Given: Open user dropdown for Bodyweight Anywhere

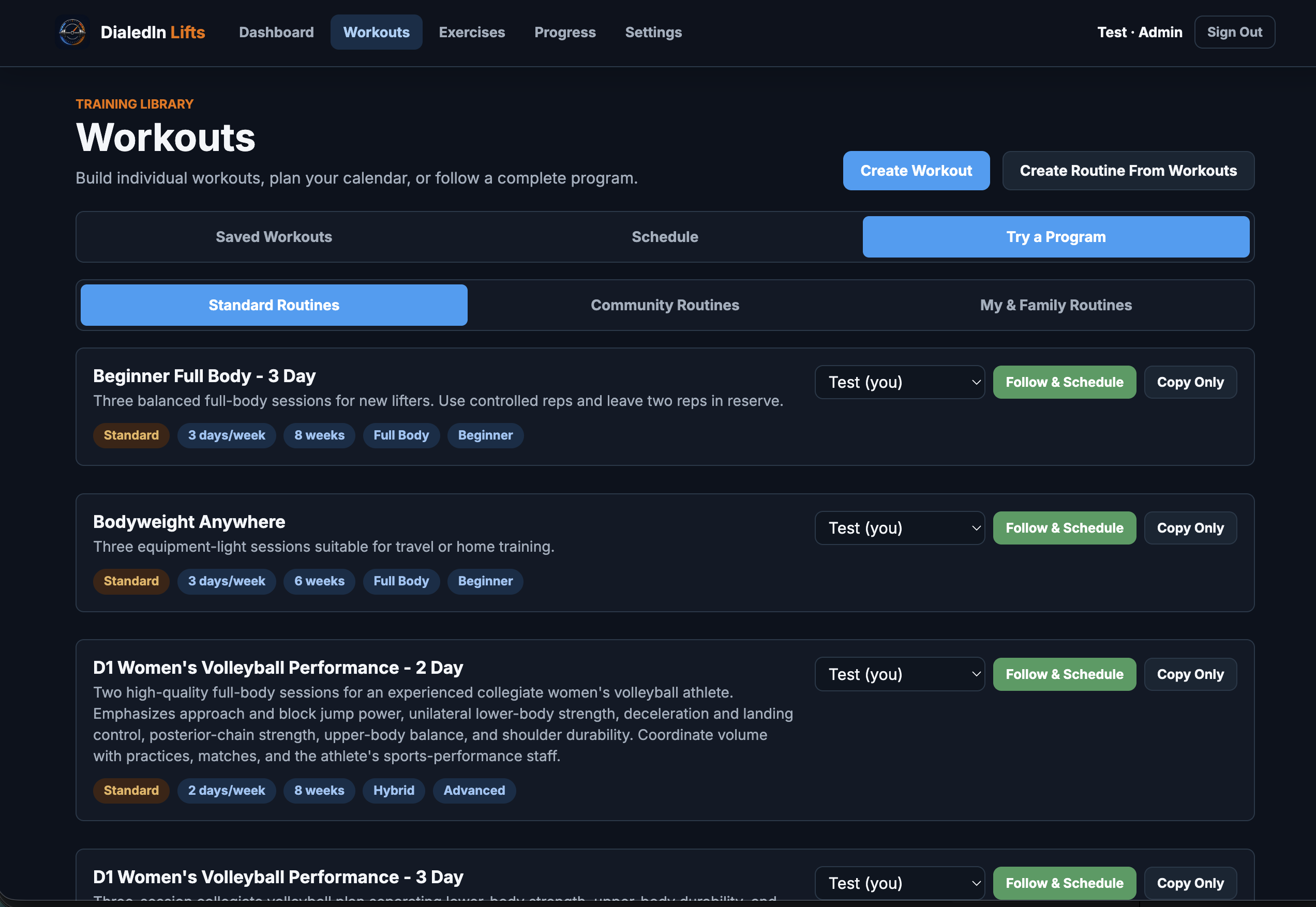Looking at the screenshot, I should [x=899, y=528].
